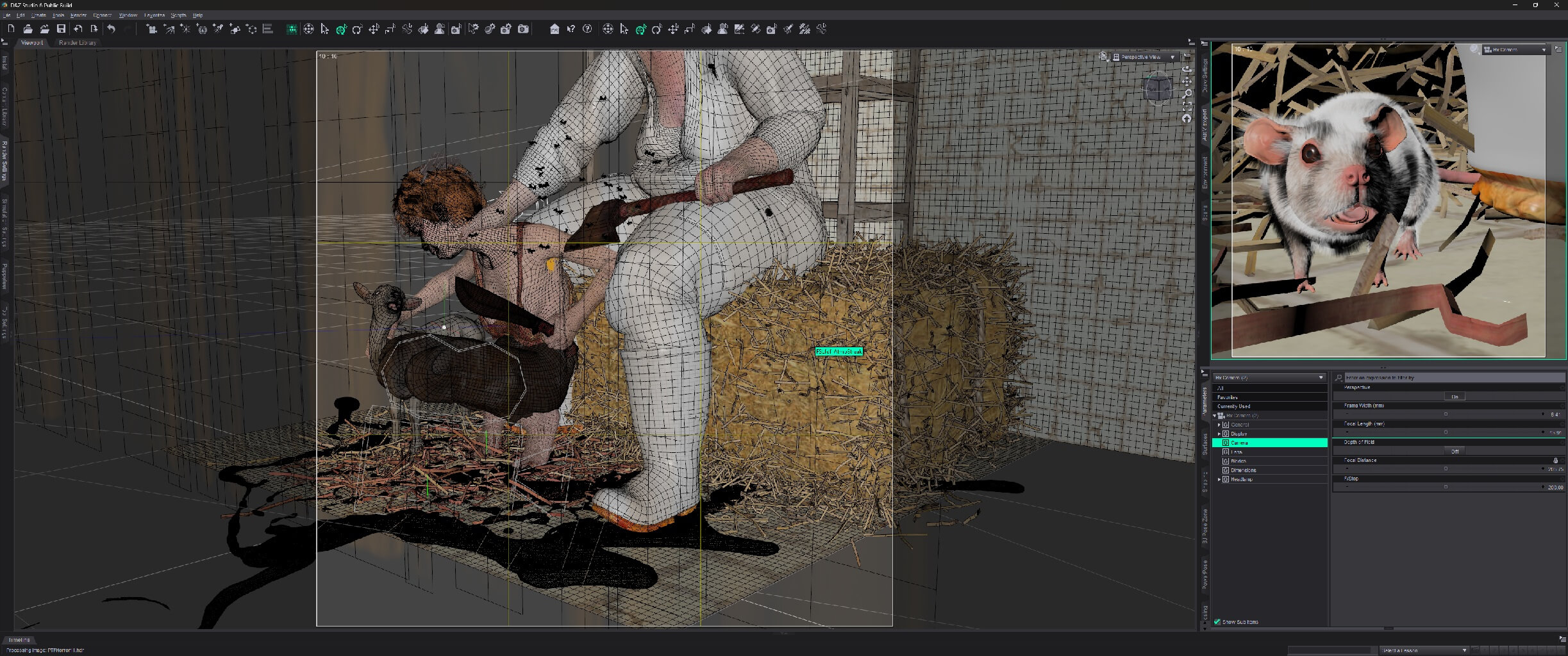Select the Favorites filter row
The height and width of the screenshot is (656, 1568).
point(1269,397)
